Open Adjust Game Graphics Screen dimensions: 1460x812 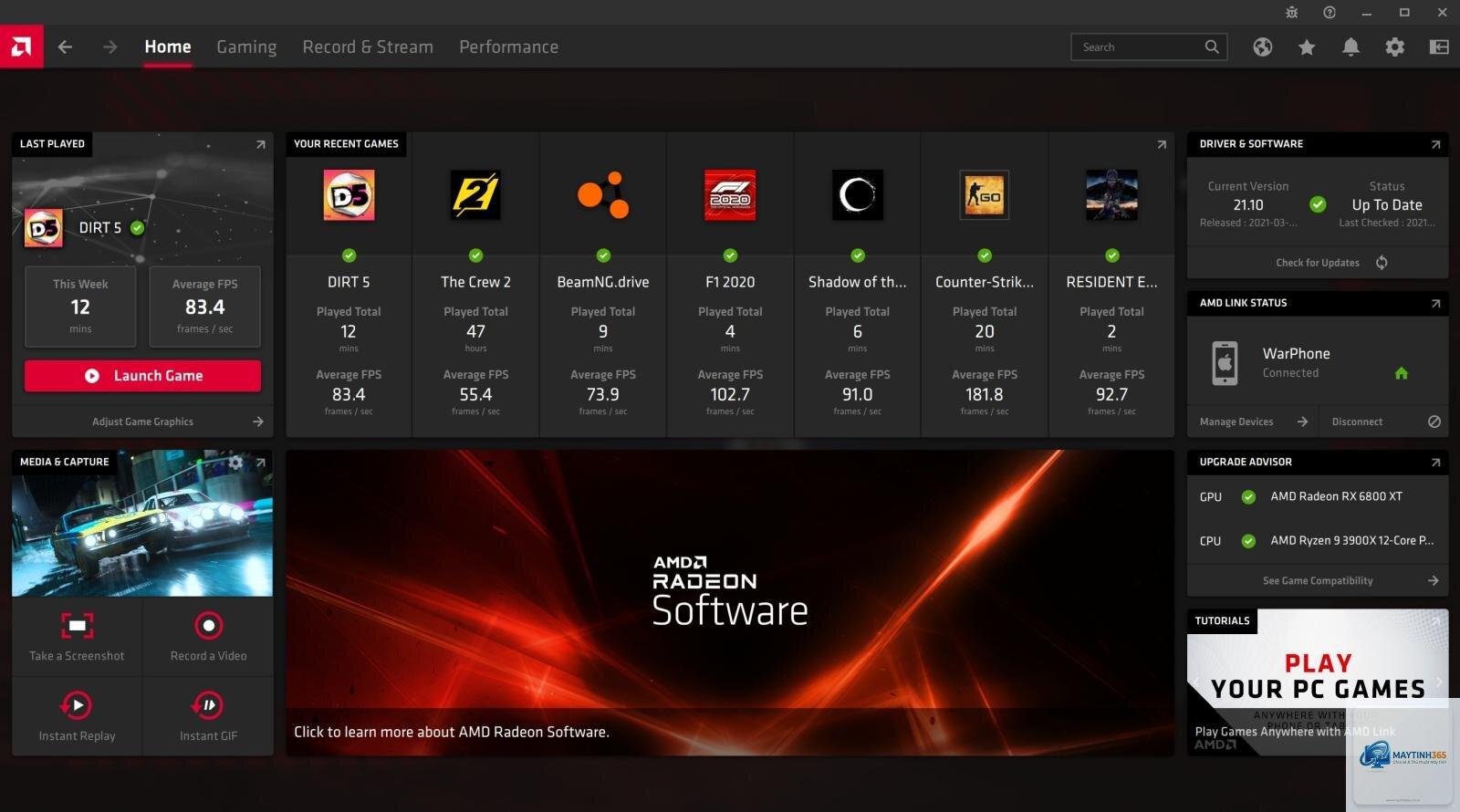click(x=142, y=422)
